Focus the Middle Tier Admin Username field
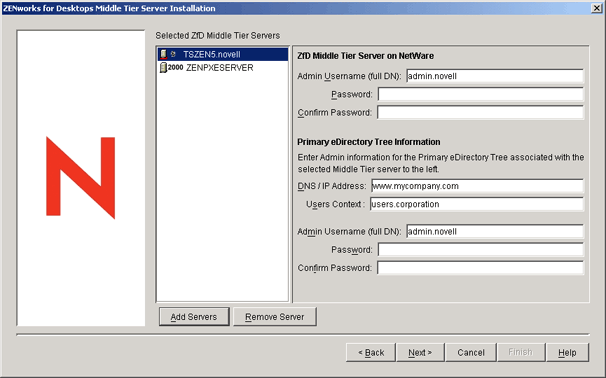 pos(495,76)
